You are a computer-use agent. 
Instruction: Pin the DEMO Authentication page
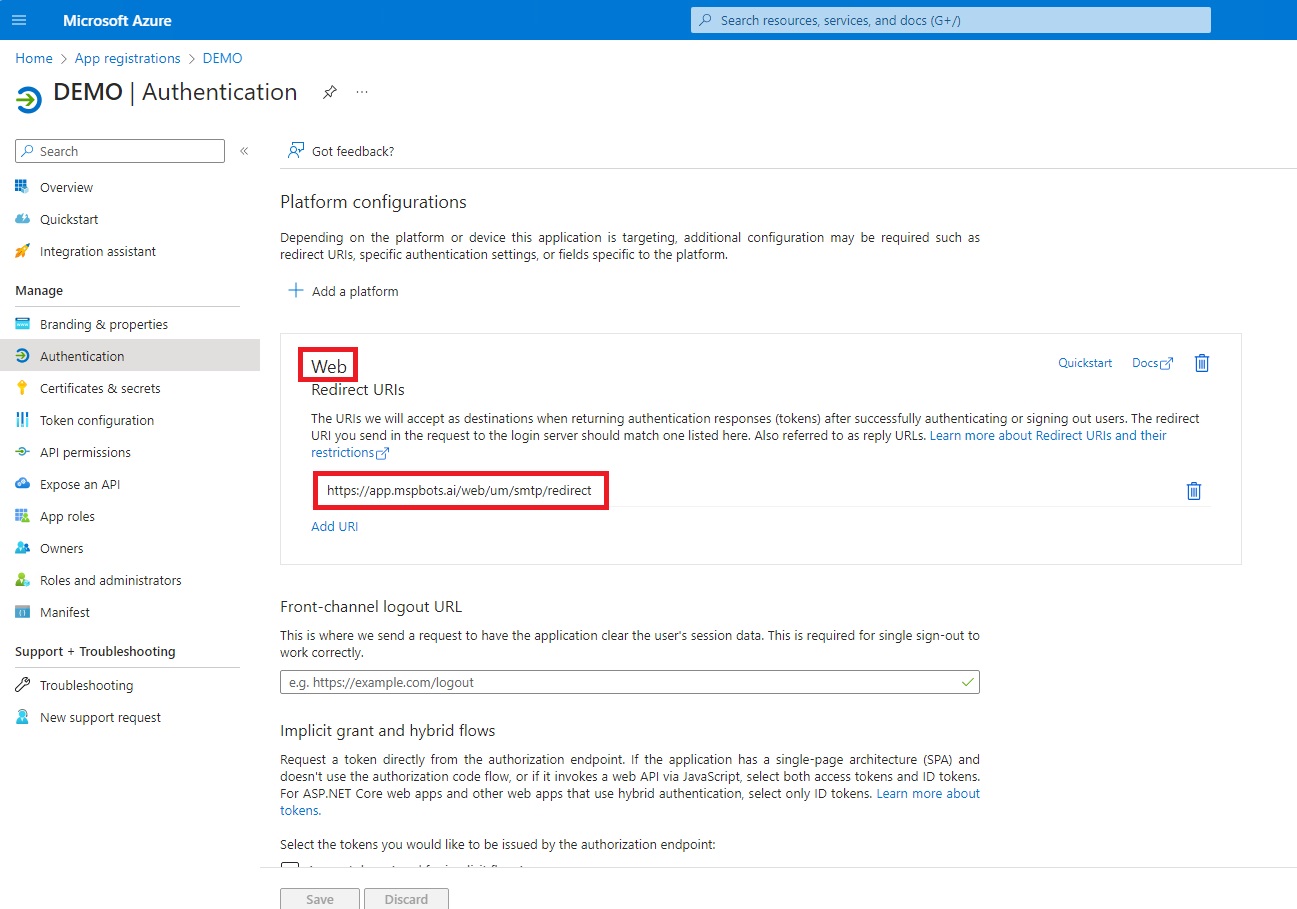pos(330,91)
